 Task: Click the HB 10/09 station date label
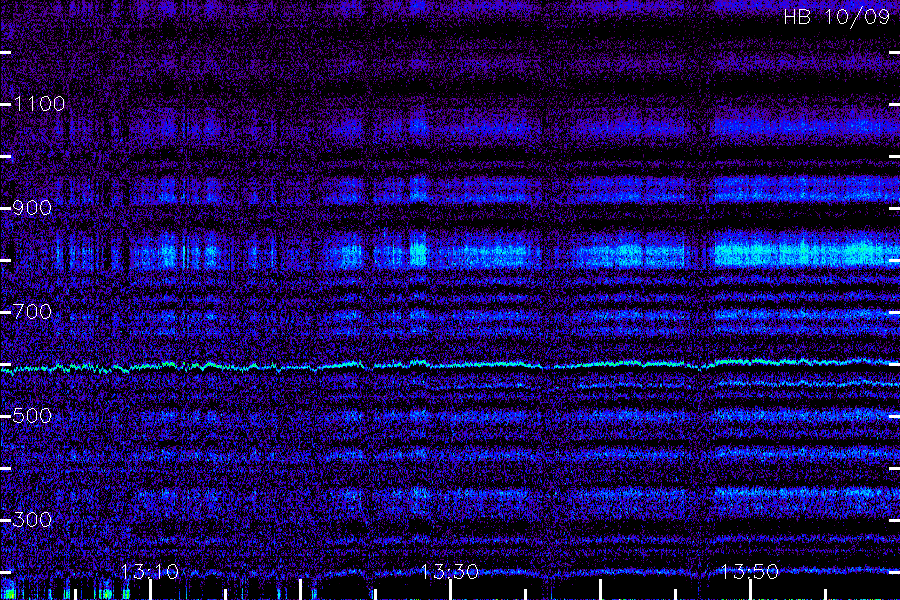836,17
